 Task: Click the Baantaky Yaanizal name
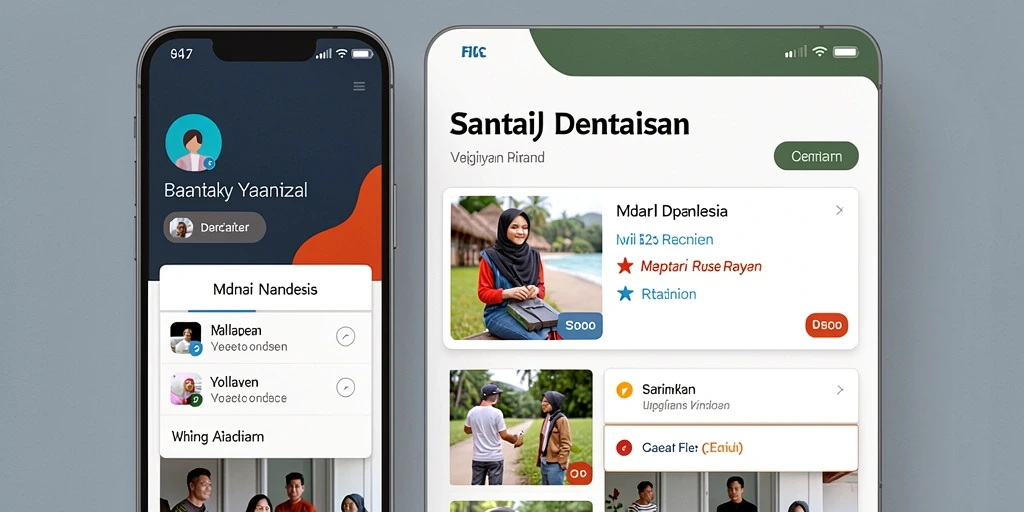tap(236, 191)
